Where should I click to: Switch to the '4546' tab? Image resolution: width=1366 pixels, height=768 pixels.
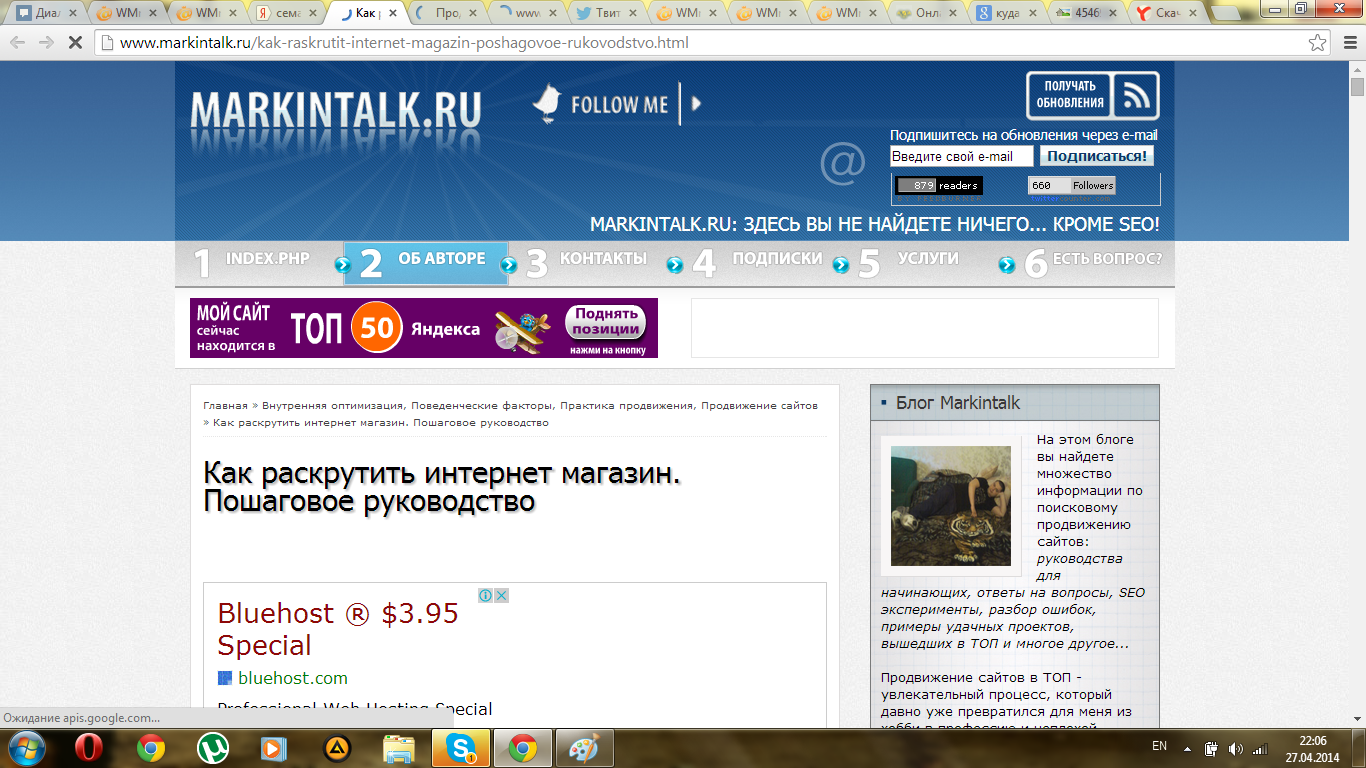pyautogui.click(x=1086, y=13)
